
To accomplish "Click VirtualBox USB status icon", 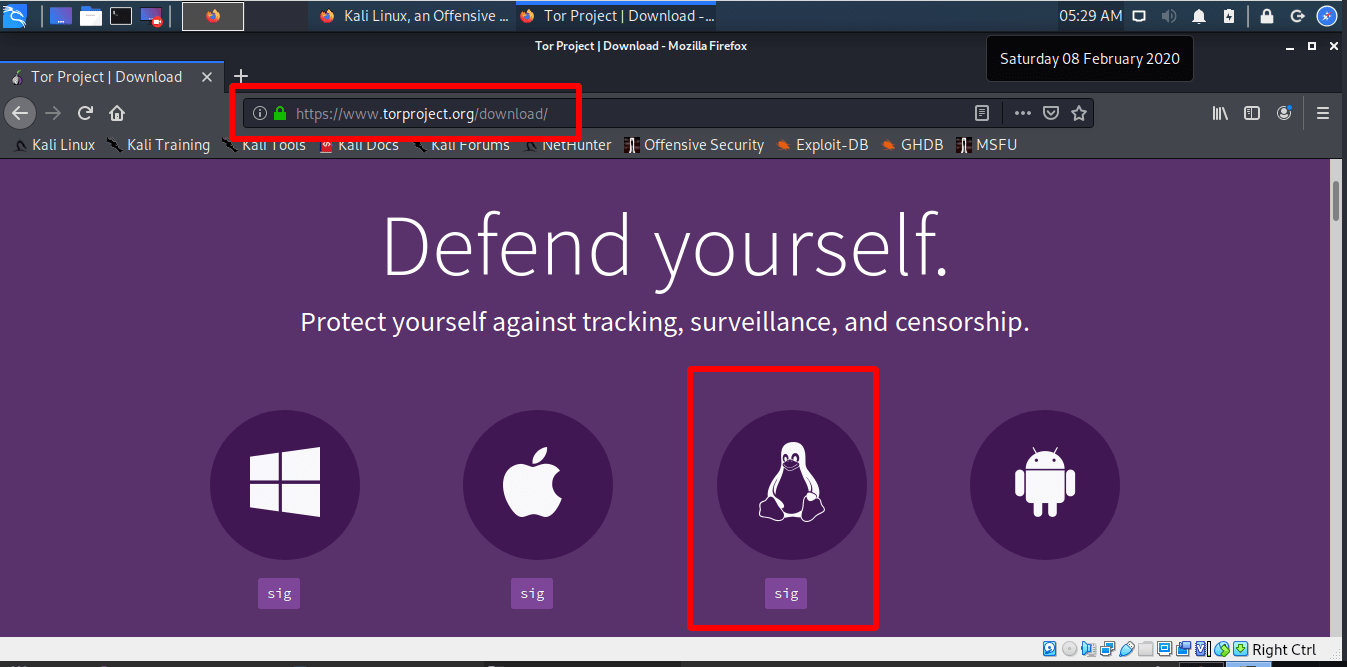I will (1126, 649).
